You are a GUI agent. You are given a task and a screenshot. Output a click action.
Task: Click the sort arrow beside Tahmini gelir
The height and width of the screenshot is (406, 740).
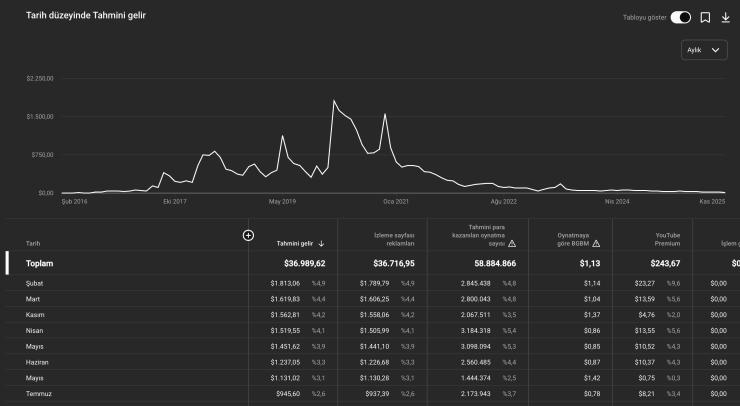(321, 243)
